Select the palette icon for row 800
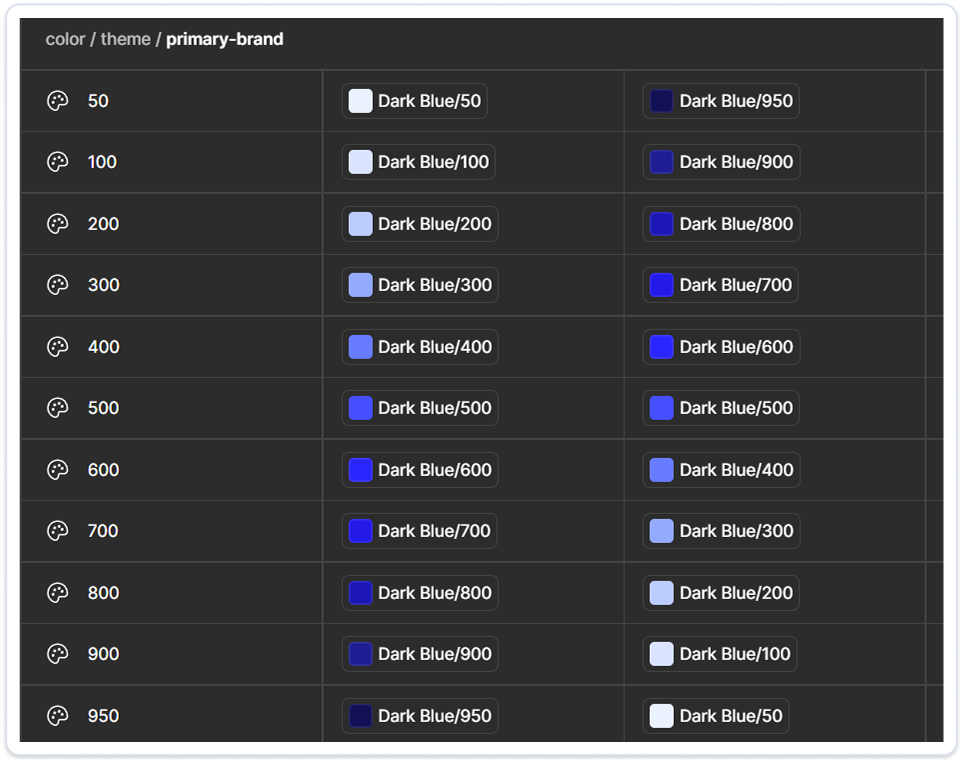 (x=58, y=592)
